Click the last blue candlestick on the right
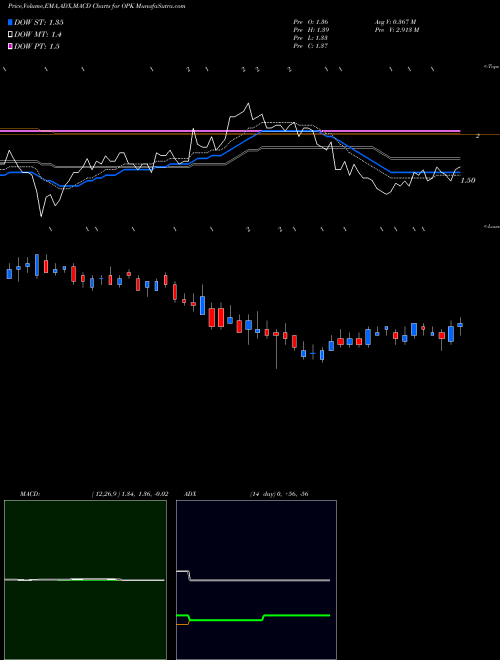This screenshot has height=660, width=500. pyautogui.click(x=460, y=325)
